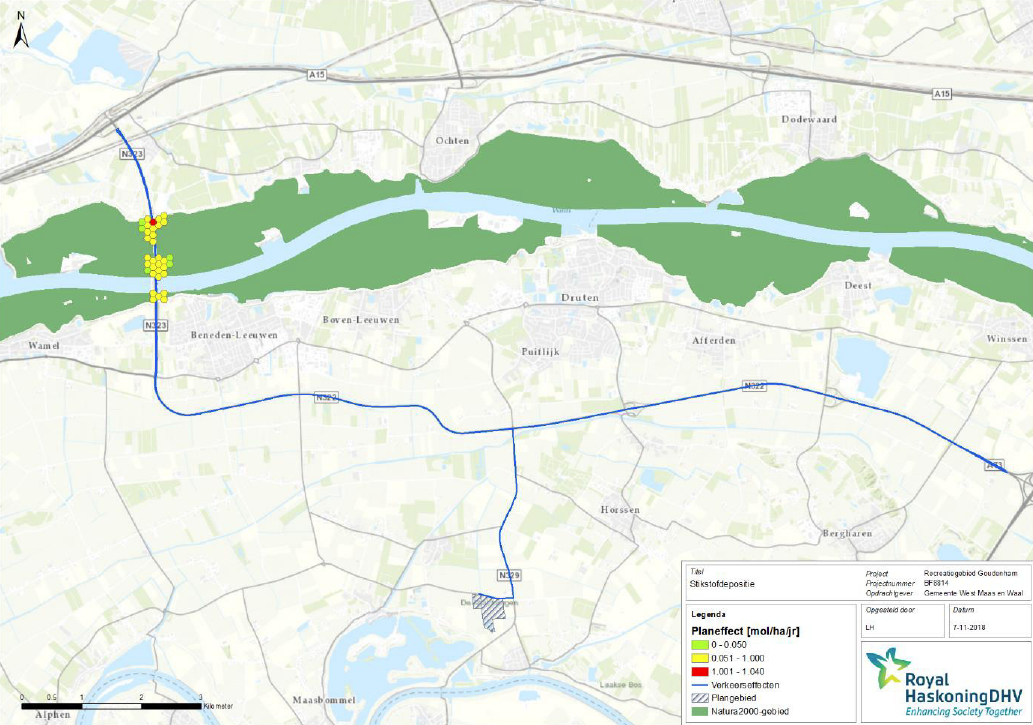The width and height of the screenshot is (1033, 725).
Task: Click the project name Recreatiegebied Goudenham
Action: point(970,573)
